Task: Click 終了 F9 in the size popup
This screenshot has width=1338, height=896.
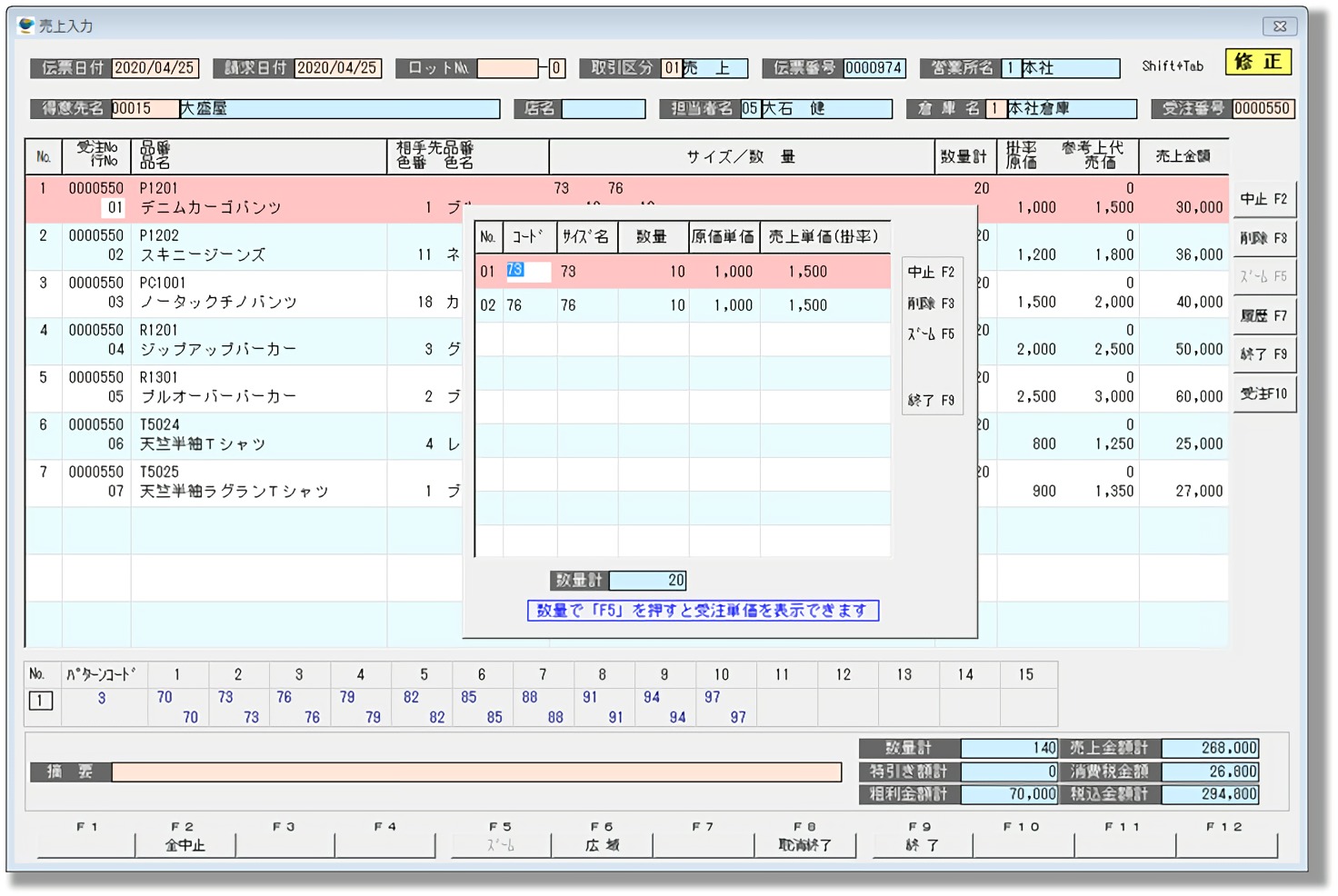Action: pos(931,400)
